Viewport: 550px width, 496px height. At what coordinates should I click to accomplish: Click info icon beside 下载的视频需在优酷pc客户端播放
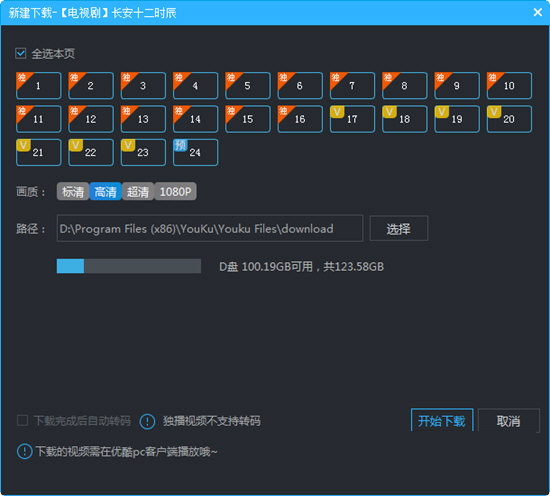[25, 451]
